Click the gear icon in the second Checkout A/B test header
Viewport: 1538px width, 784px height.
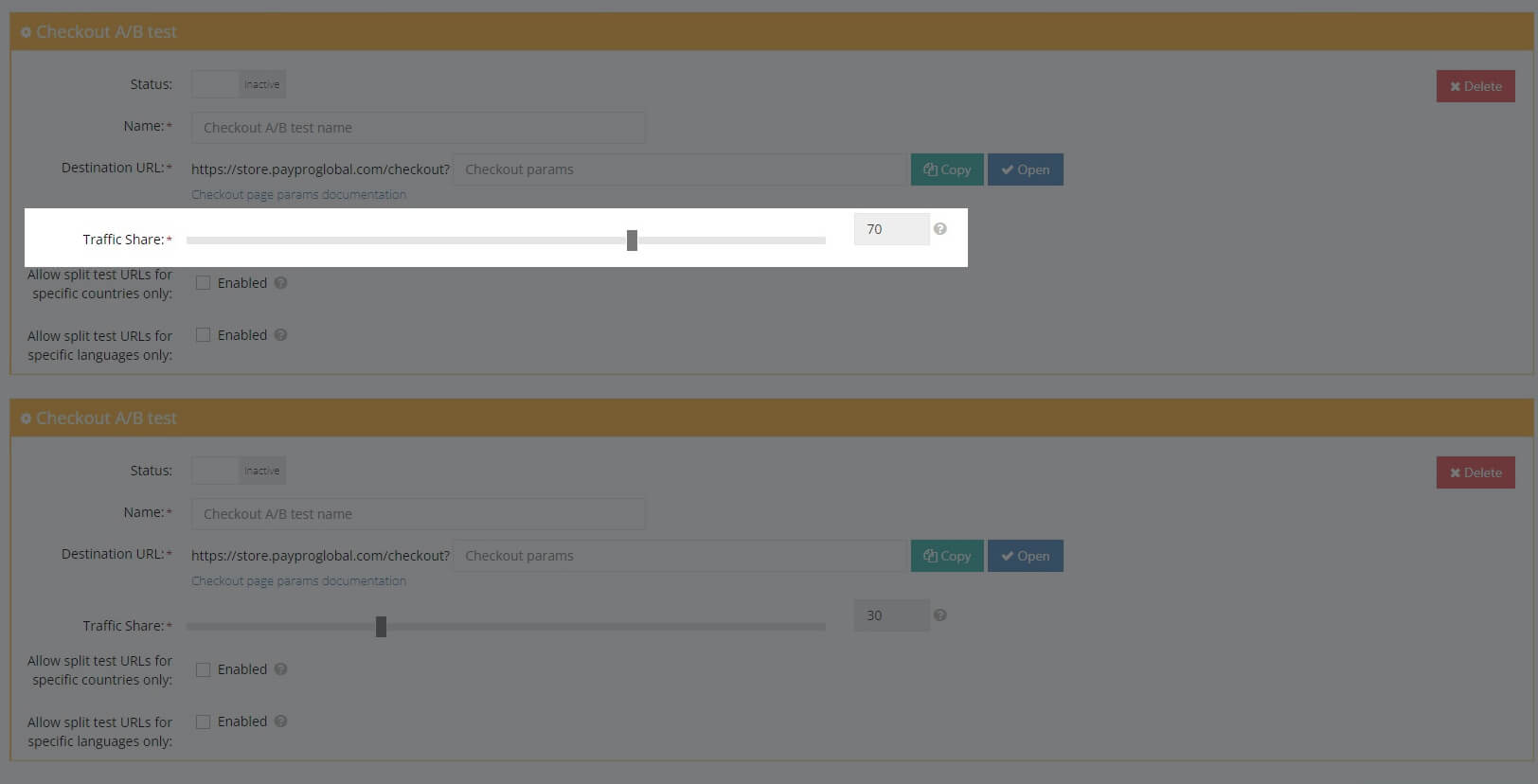point(26,419)
